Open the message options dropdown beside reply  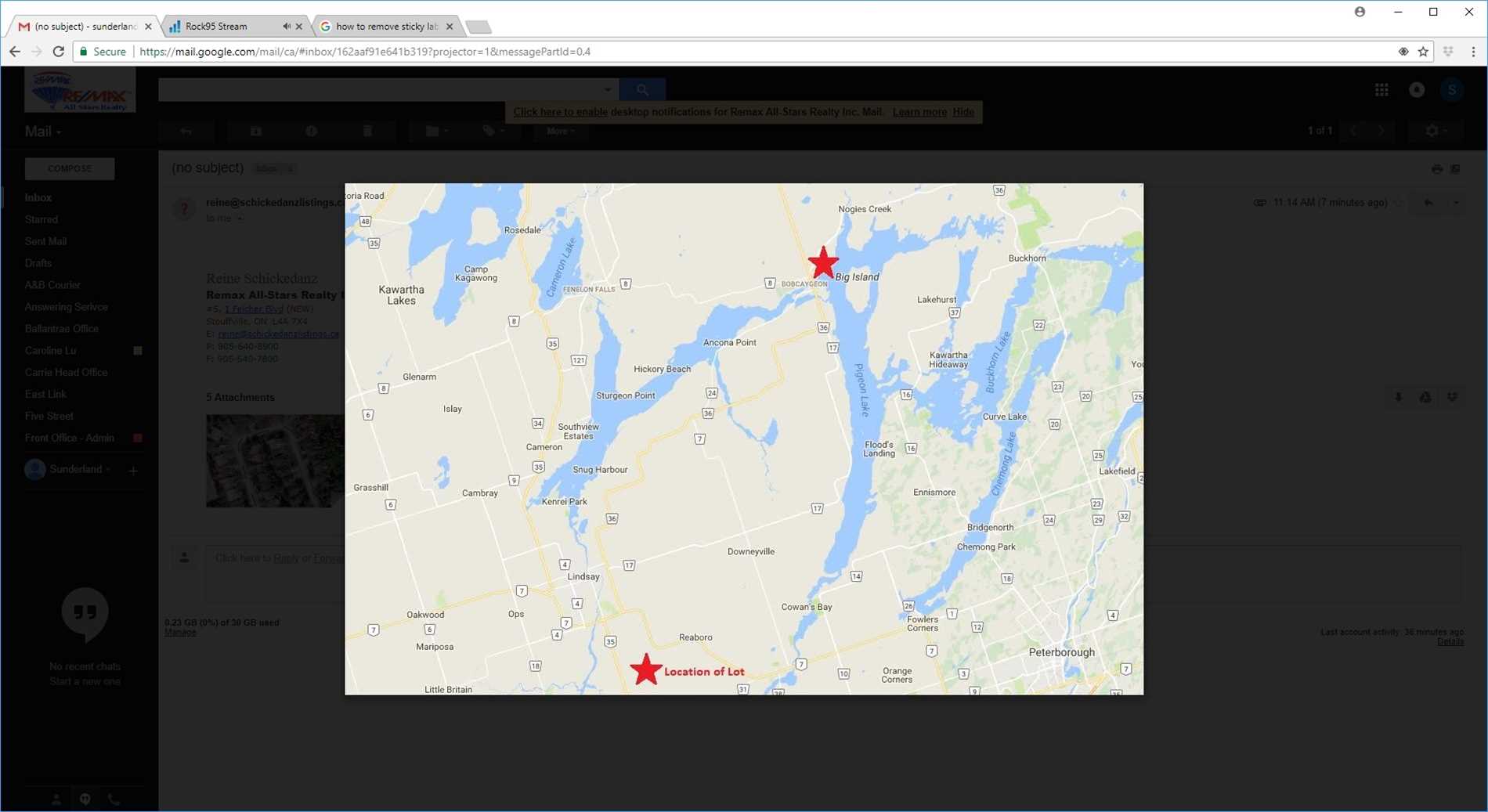(x=1456, y=203)
